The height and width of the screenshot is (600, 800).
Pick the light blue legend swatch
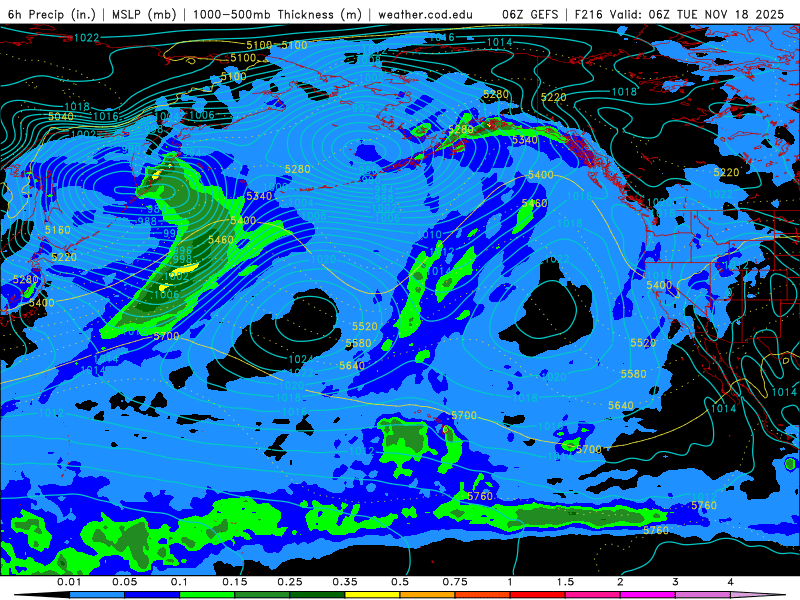[x=97, y=595]
